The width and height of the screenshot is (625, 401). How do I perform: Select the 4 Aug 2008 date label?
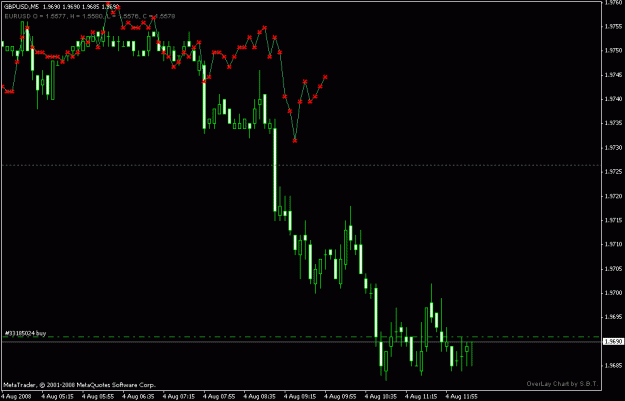[x=17, y=397]
